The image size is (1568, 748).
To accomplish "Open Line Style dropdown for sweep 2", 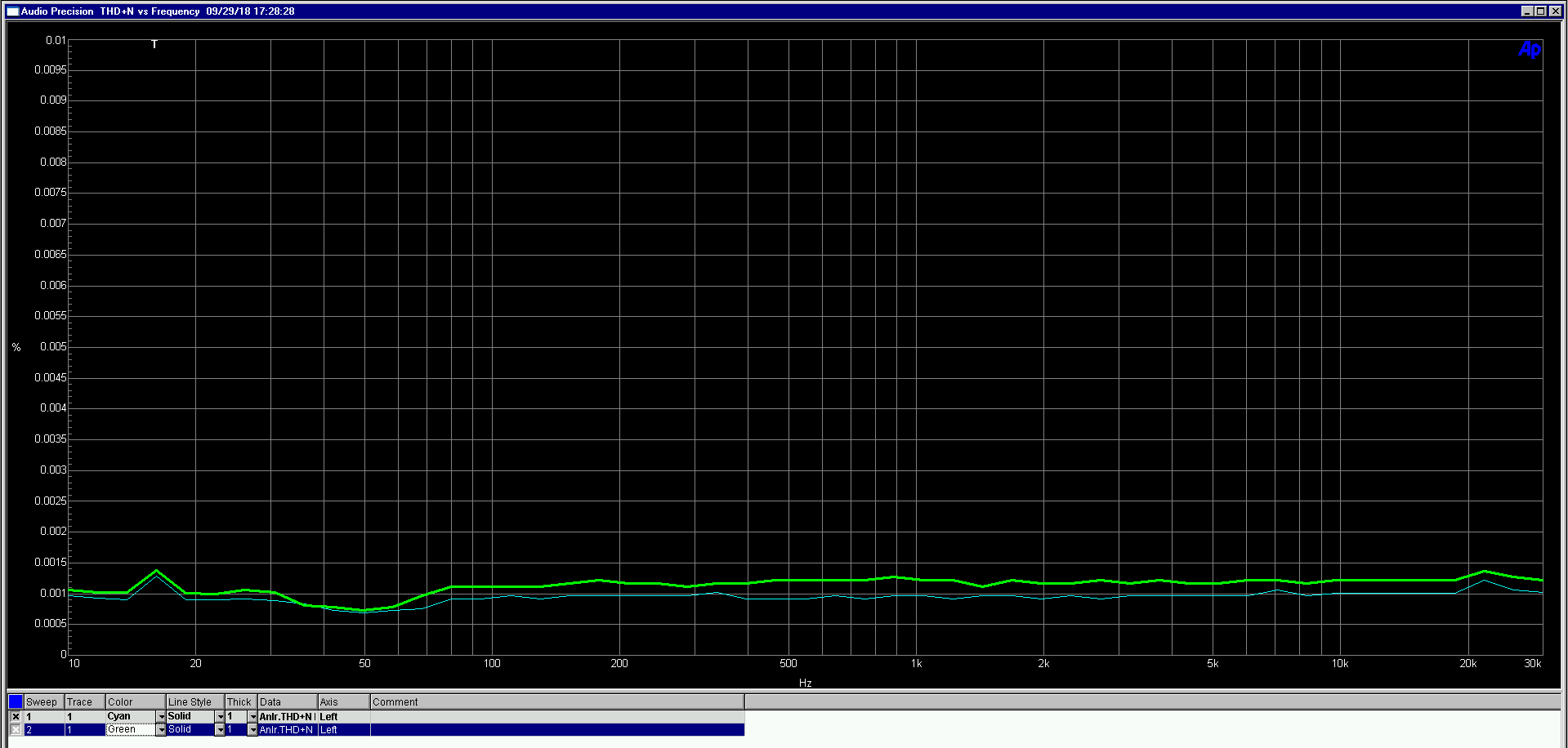I will pyautogui.click(x=220, y=729).
